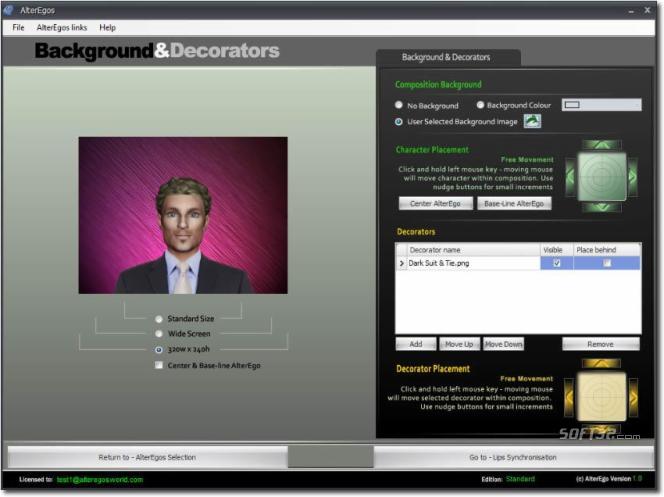Select No Background option
Viewport: 664px width, 497px height.
click(398, 105)
